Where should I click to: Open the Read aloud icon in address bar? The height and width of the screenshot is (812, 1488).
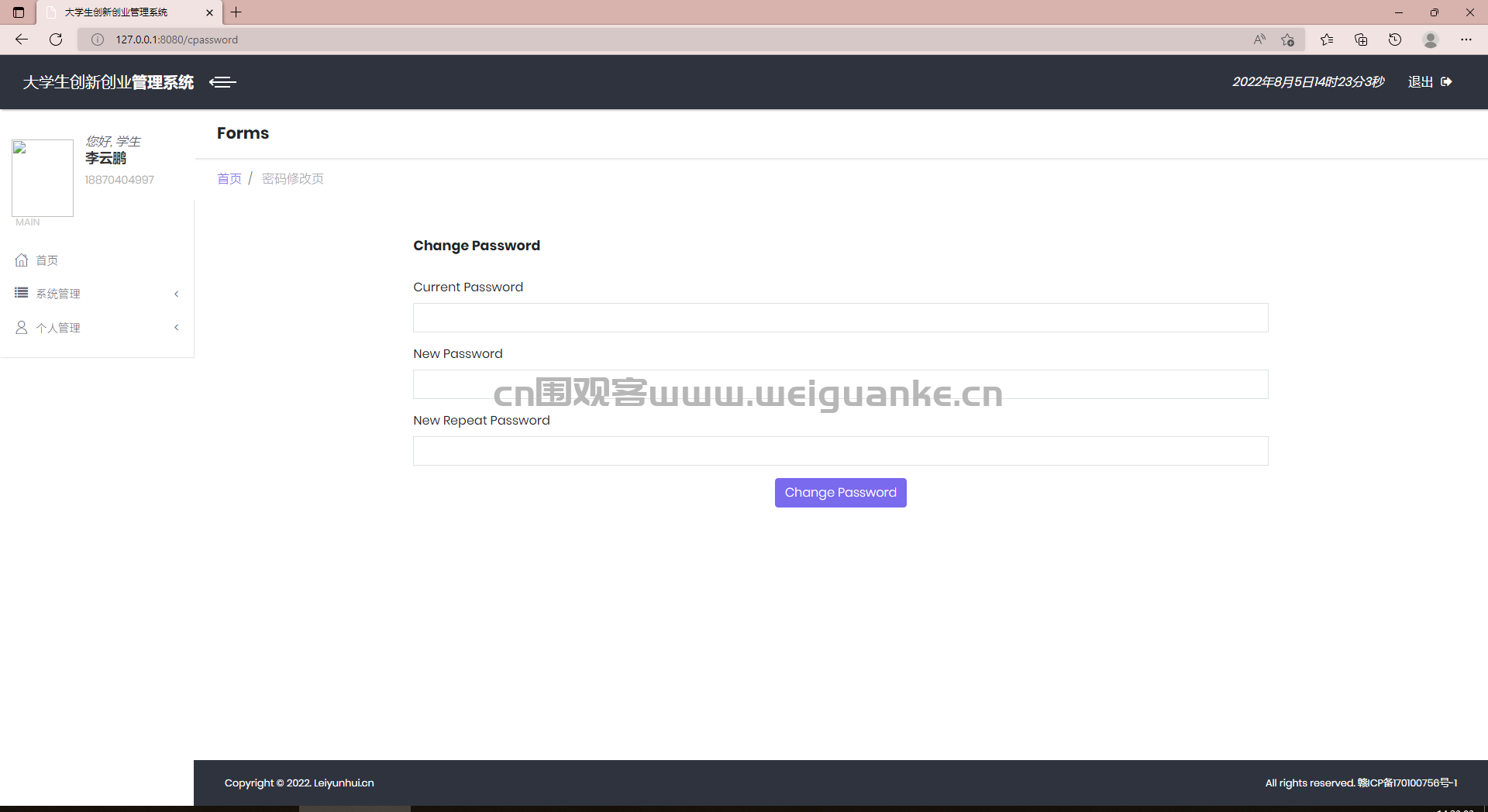tap(1259, 40)
